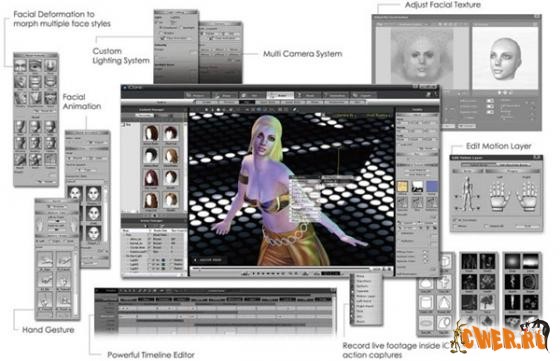Viewport: 560px width, 361px height.
Task: Pick the second-row left gesture thumbnail in Hand Gesture panel
Action: [x=45, y=280]
